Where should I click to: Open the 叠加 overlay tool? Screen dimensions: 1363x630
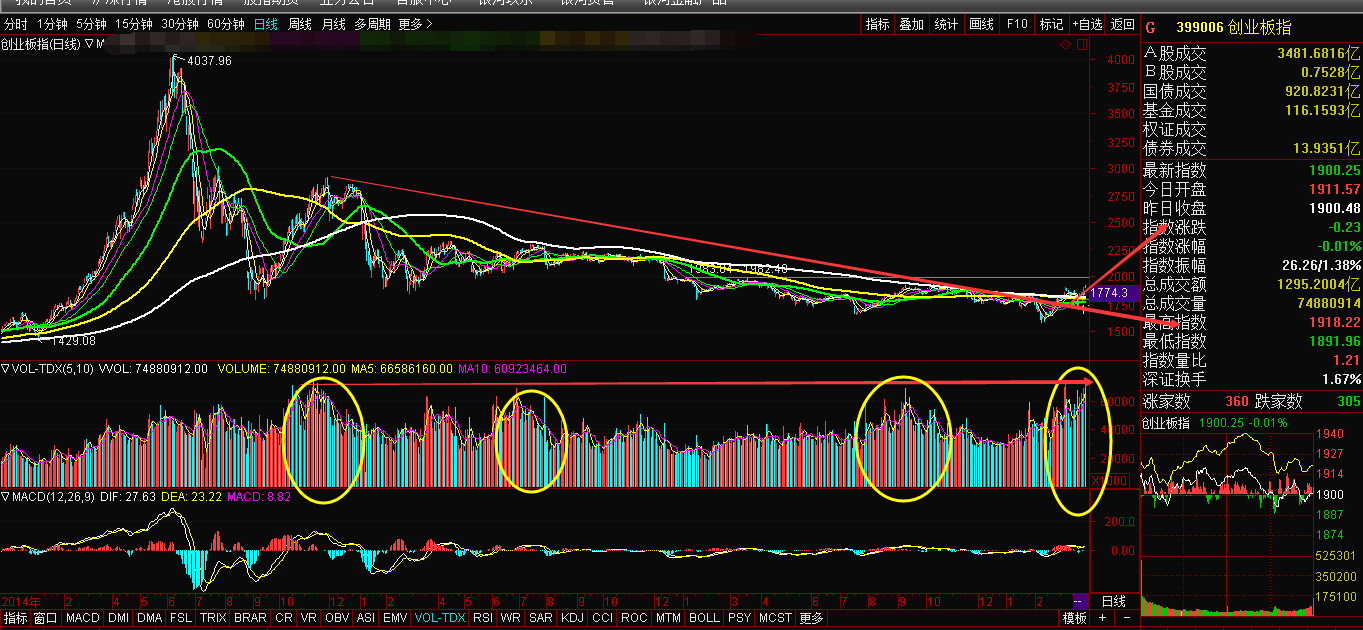[x=911, y=24]
